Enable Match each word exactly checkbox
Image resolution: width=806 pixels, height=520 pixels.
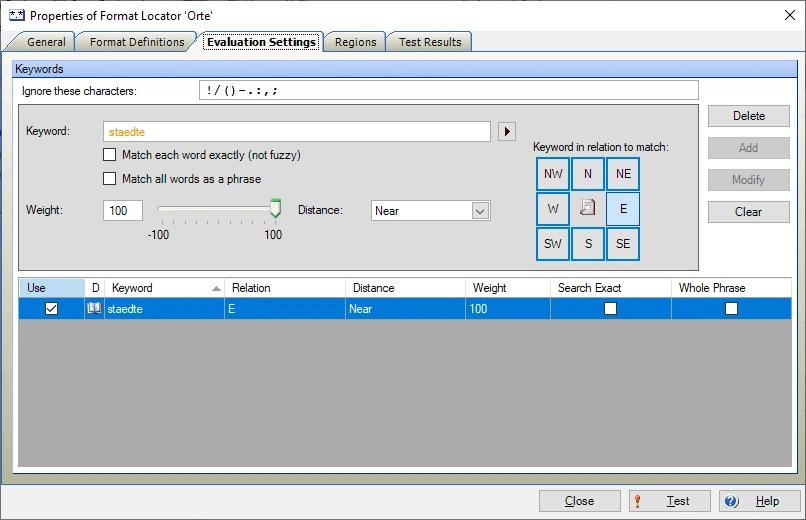[110, 156]
